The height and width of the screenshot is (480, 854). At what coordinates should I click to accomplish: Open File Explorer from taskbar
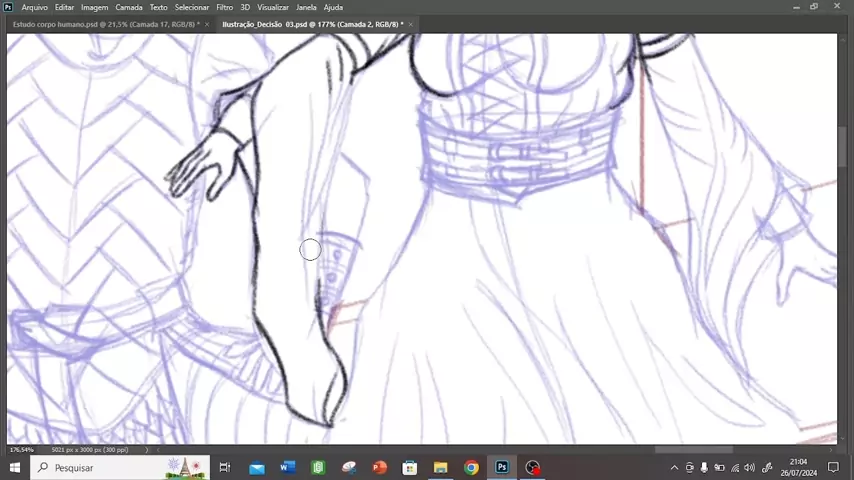click(440, 467)
